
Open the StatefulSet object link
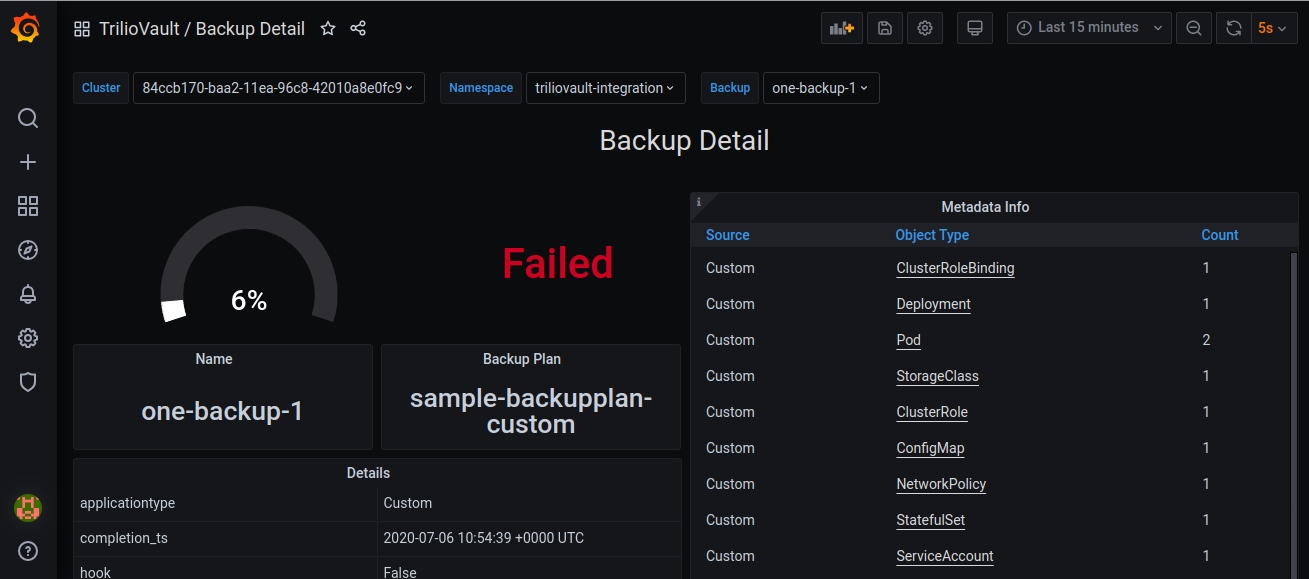930,520
